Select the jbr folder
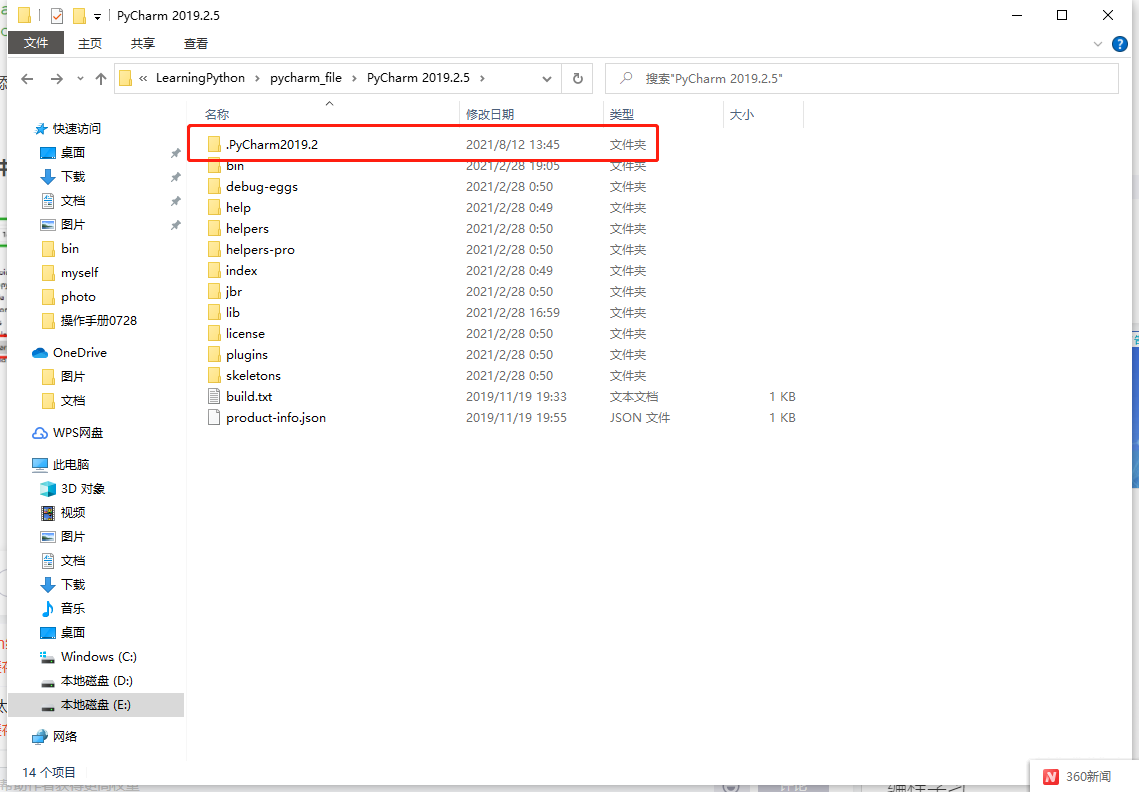The width and height of the screenshot is (1139, 792). 233,292
